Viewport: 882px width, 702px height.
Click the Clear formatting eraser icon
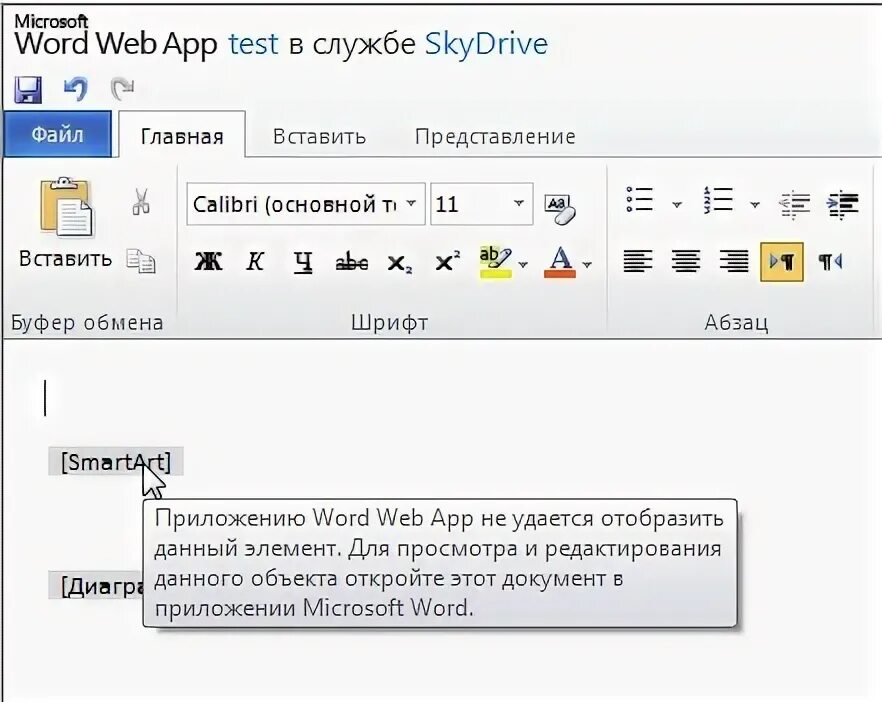tap(560, 208)
